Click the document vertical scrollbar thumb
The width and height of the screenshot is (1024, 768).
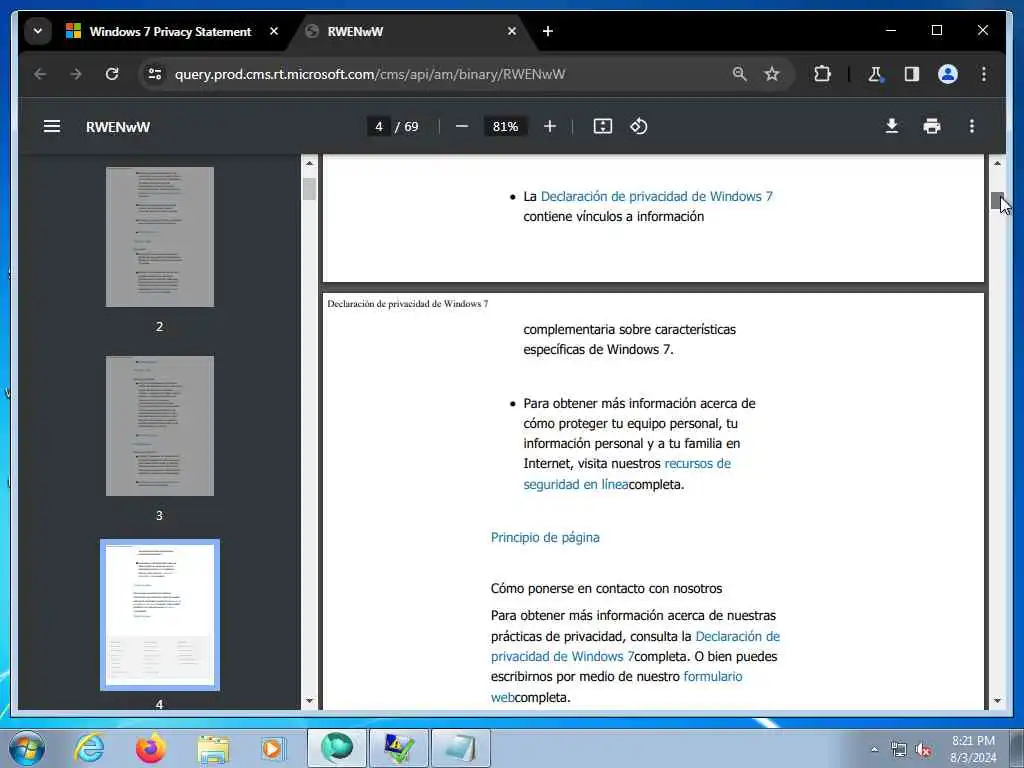click(x=997, y=200)
